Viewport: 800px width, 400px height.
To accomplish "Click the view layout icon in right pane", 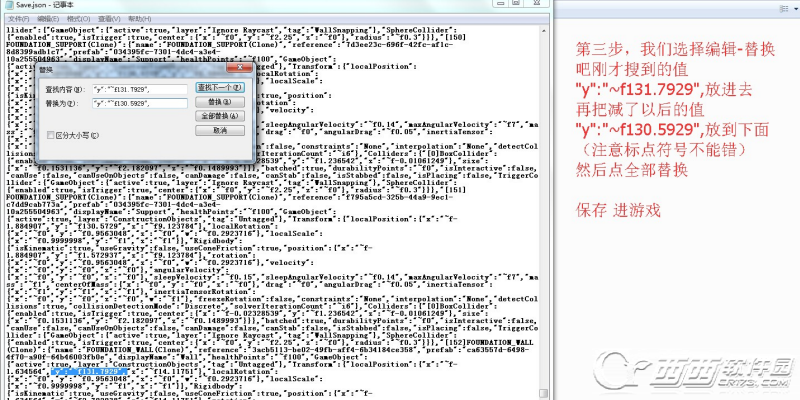I will pyautogui.click(x=783, y=9).
